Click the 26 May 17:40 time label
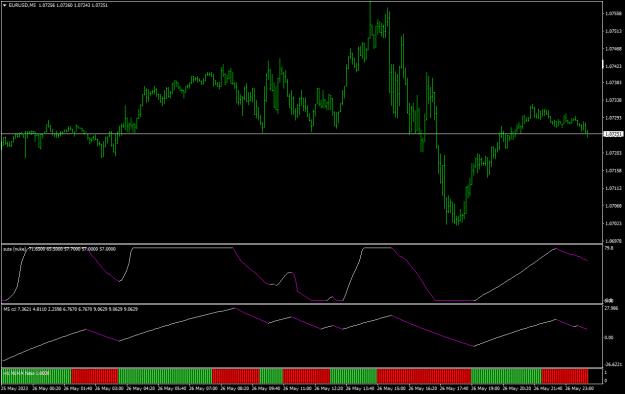 pos(454,388)
